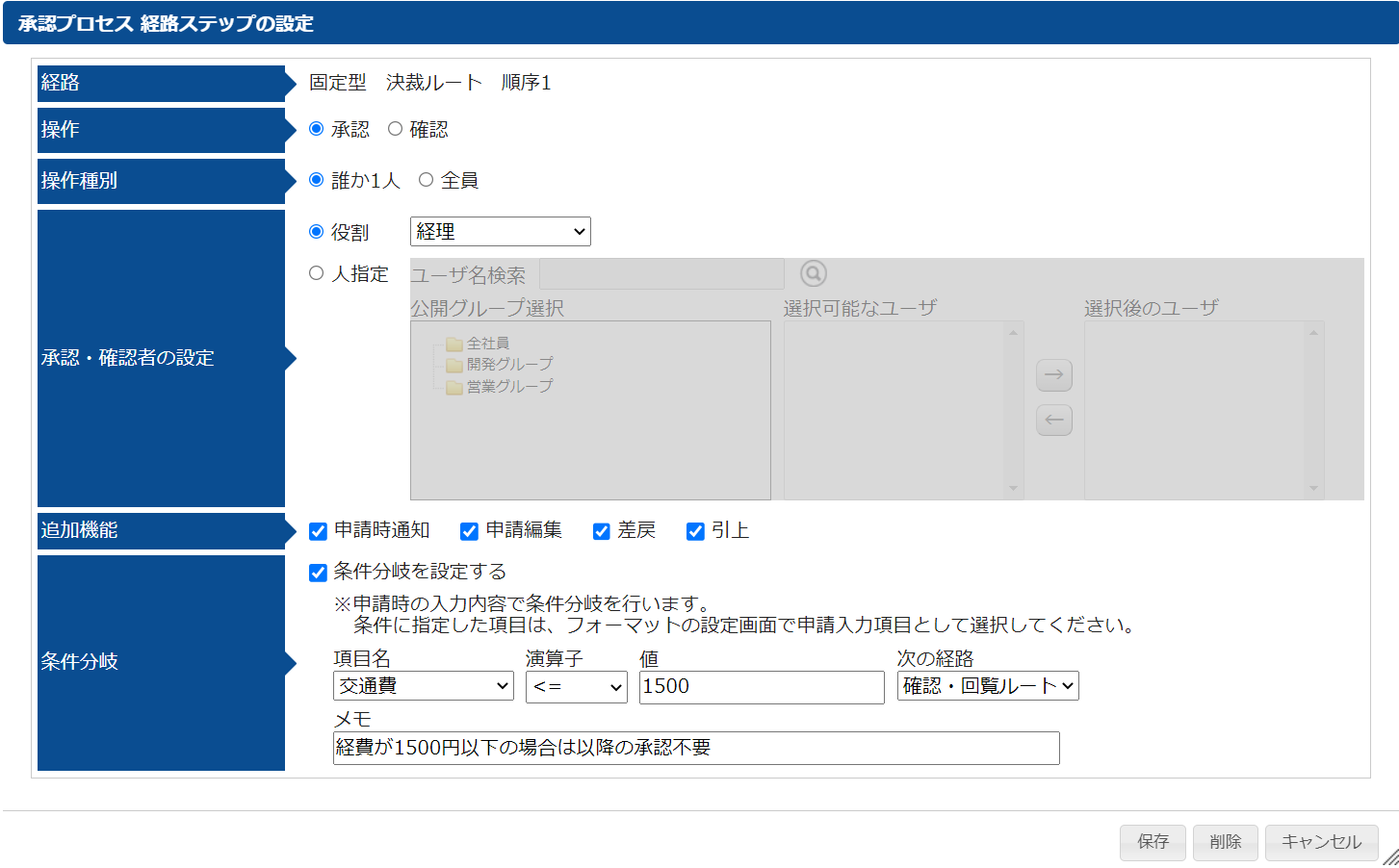1399x868 pixels.
Task: Uncheck the 申請時通知 checkbox
Action: 319,531
